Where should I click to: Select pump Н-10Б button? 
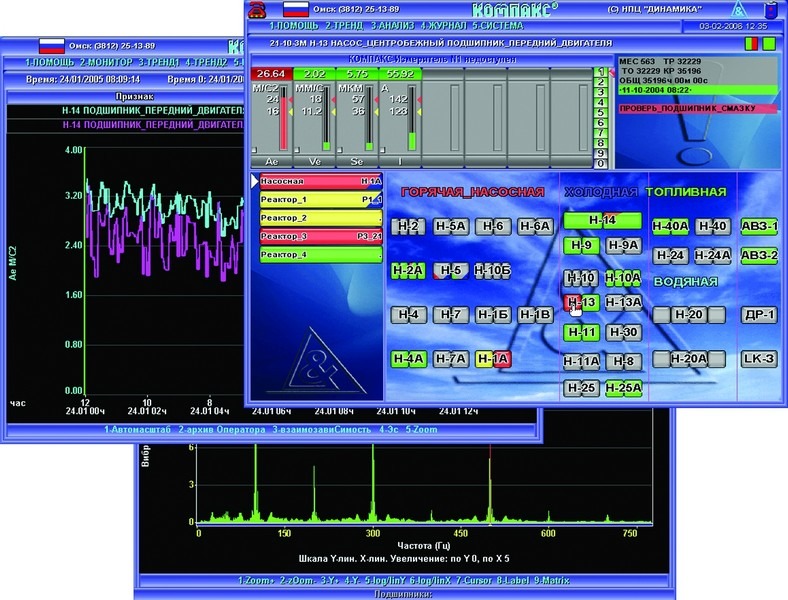click(x=492, y=271)
